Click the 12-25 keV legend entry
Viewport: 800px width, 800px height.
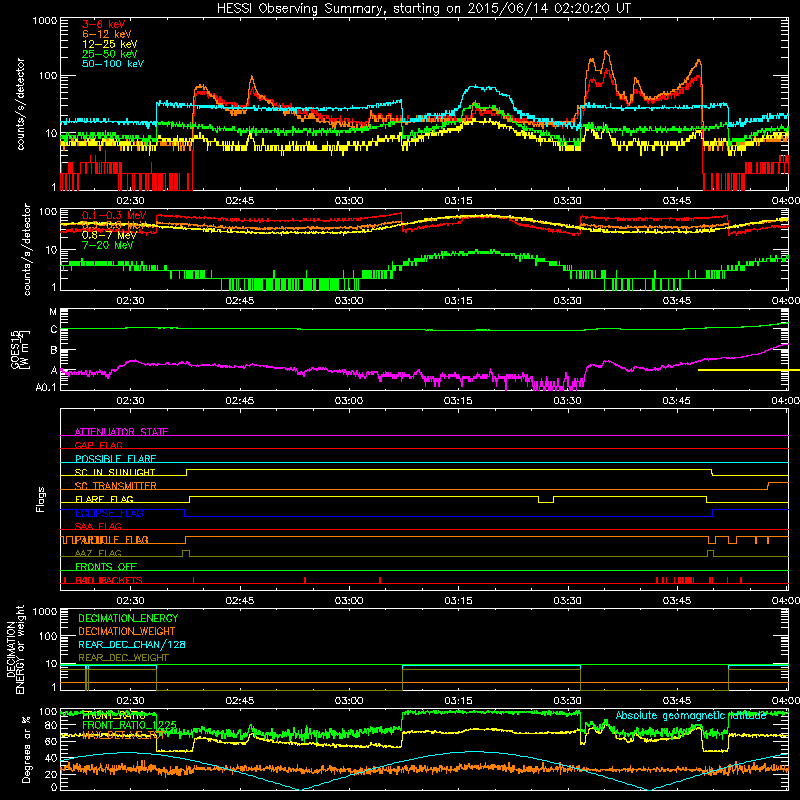(x=110, y=44)
